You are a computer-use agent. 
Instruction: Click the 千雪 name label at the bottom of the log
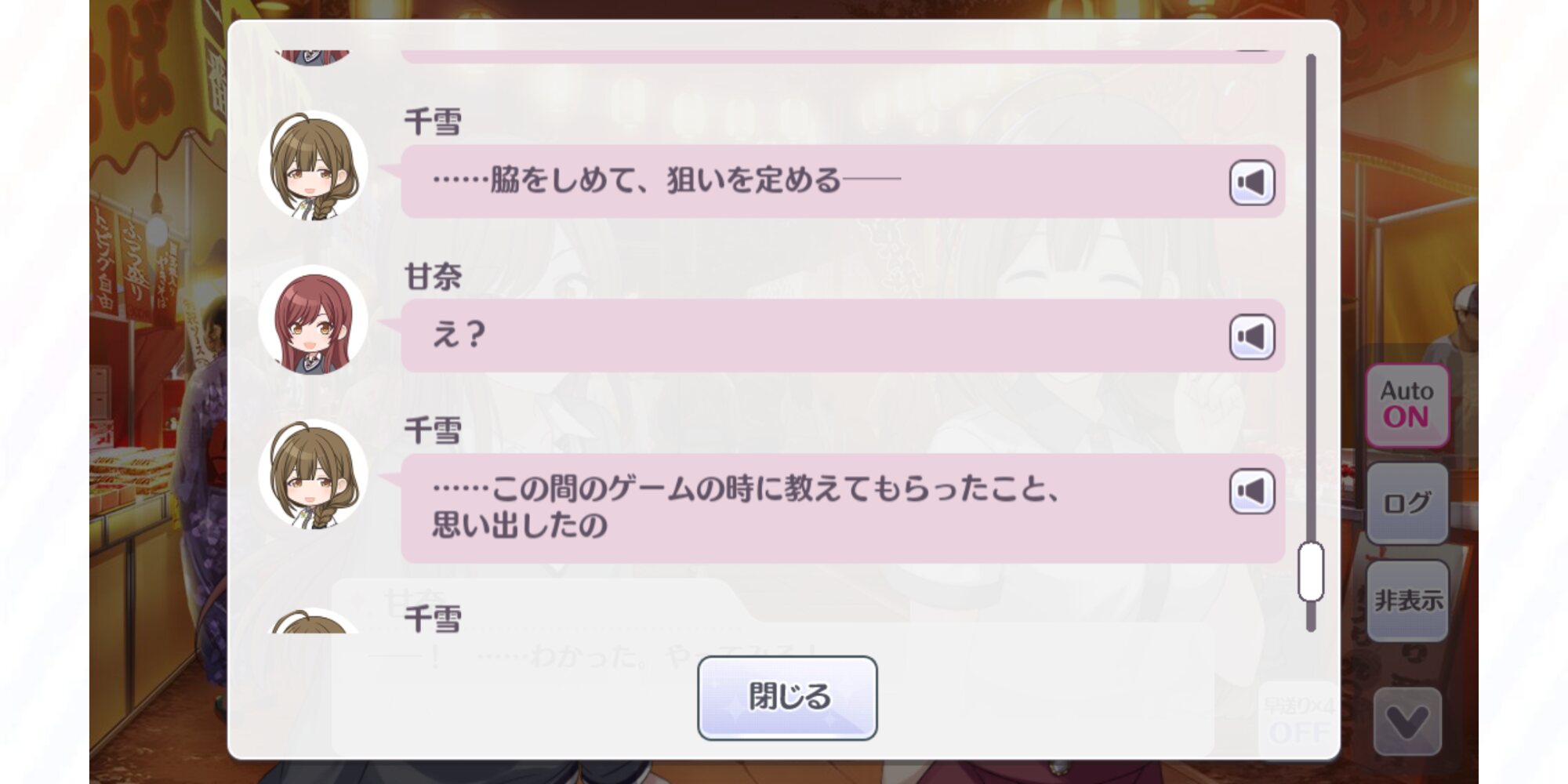tap(433, 619)
